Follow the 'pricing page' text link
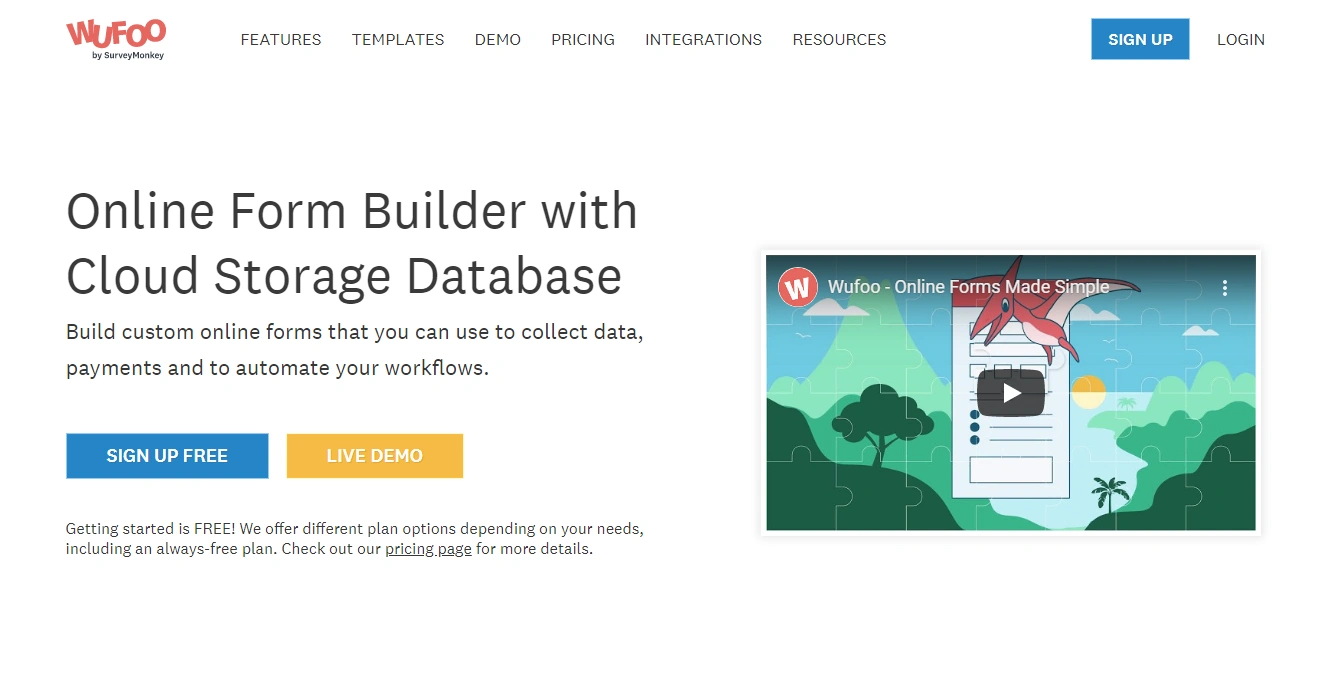 428,549
